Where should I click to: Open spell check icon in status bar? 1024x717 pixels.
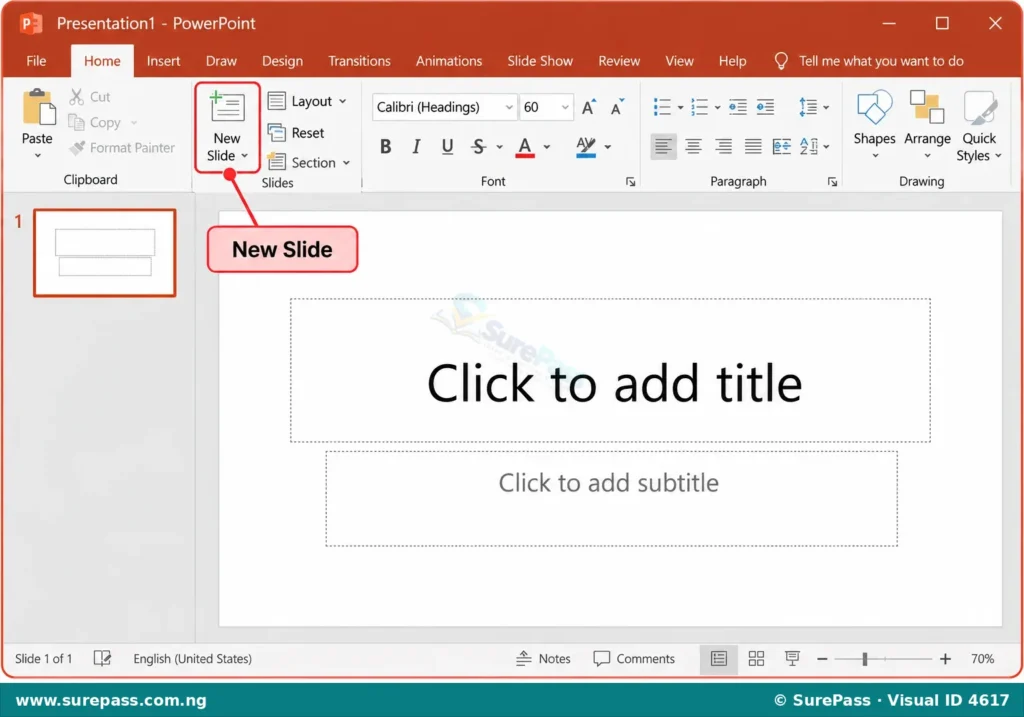(102, 658)
